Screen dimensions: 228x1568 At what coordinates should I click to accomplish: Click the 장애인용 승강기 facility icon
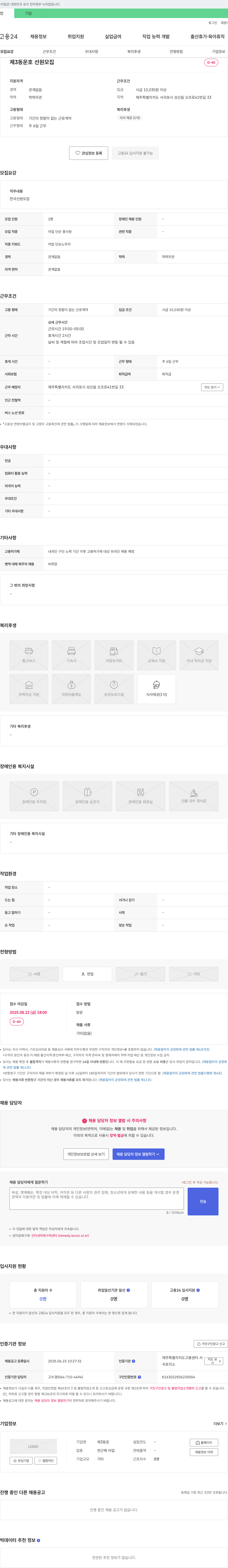click(87, 796)
